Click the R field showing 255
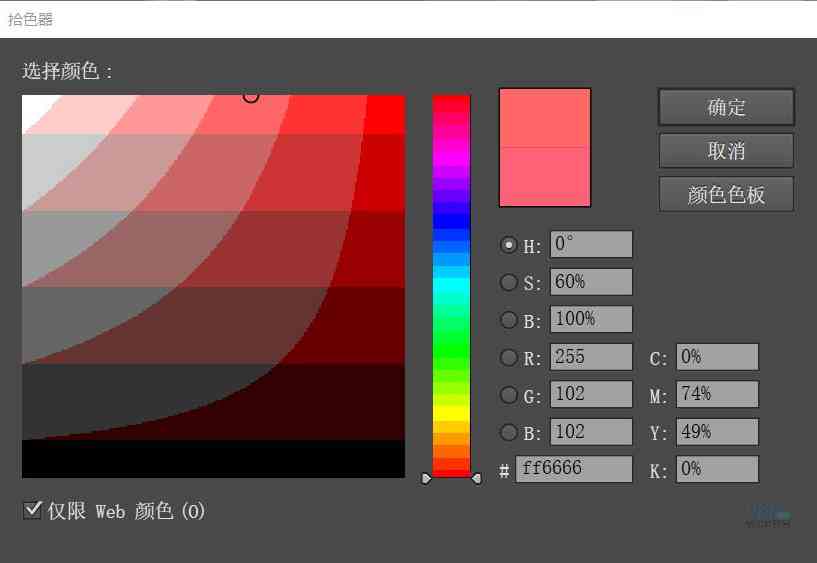 (591, 357)
